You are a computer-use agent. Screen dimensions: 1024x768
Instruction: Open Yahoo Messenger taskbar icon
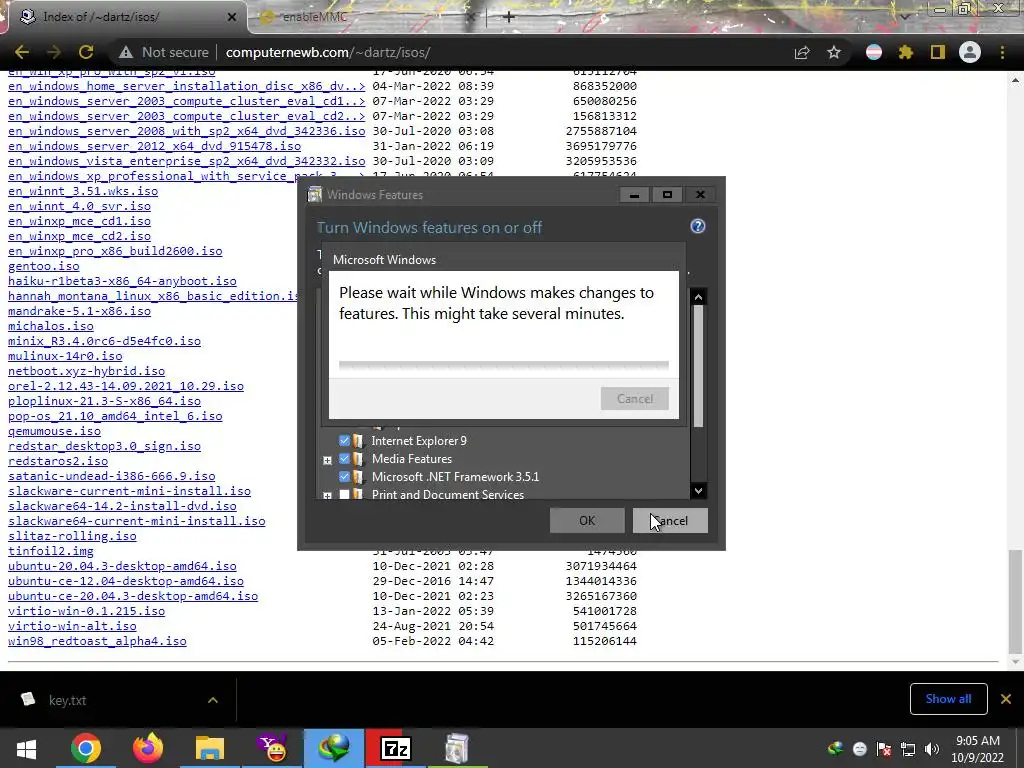click(x=272, y=748)
